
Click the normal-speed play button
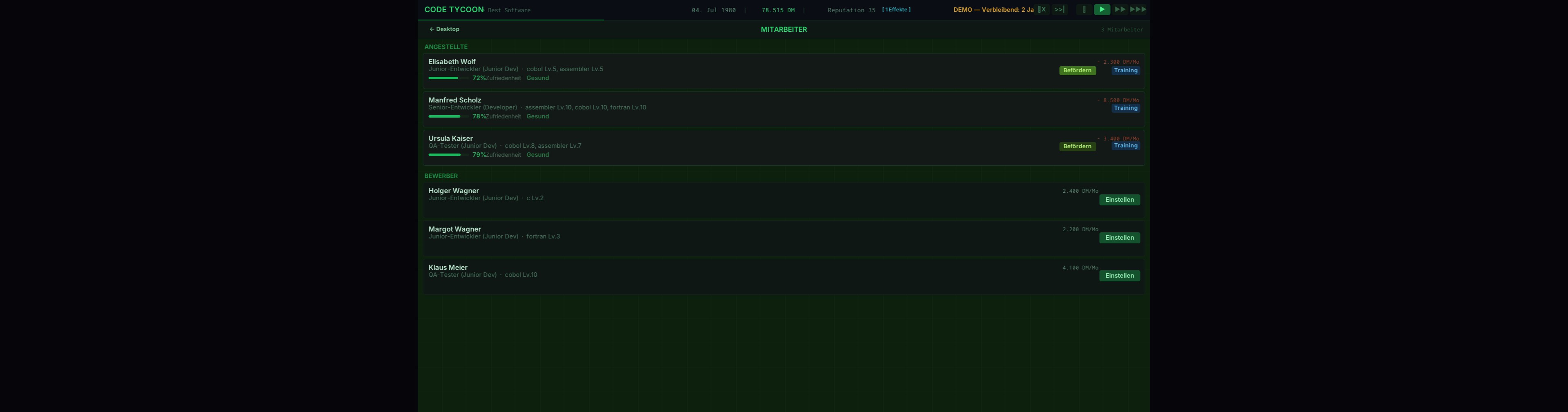click(1102, 10)
